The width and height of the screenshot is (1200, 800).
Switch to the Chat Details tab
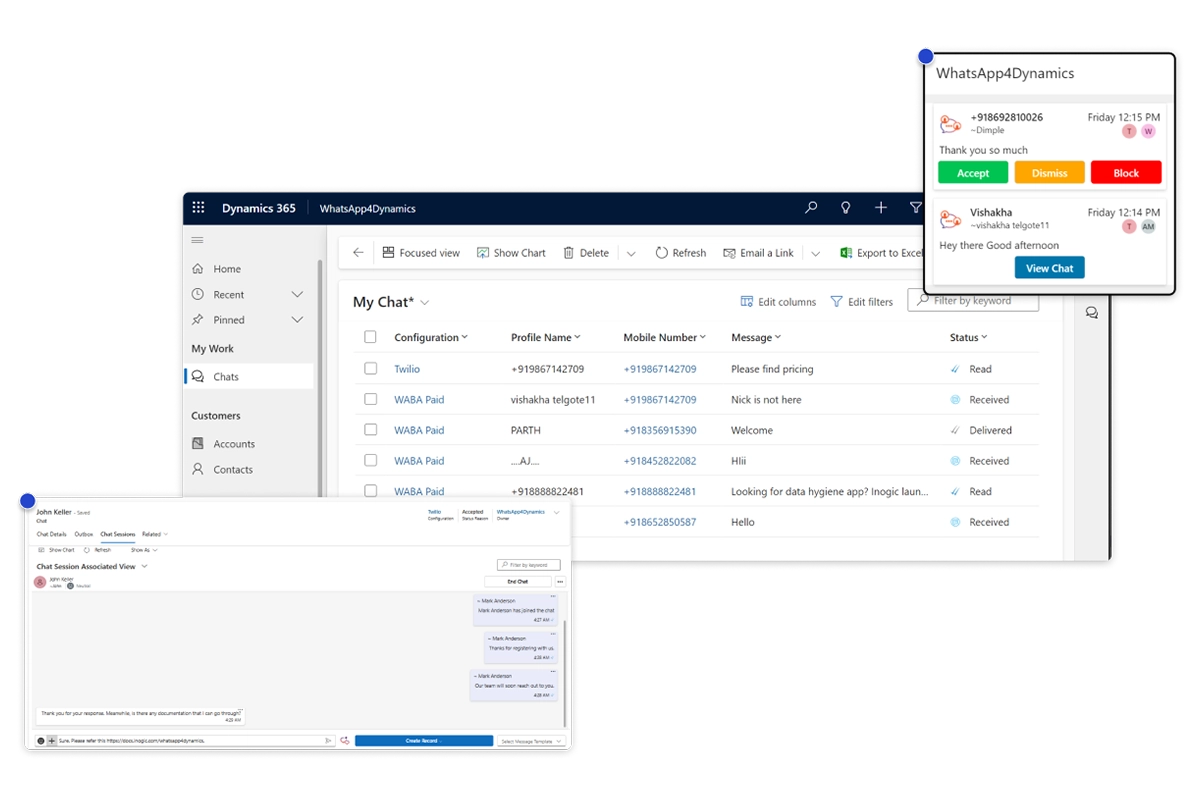click(x=51, y=534)
